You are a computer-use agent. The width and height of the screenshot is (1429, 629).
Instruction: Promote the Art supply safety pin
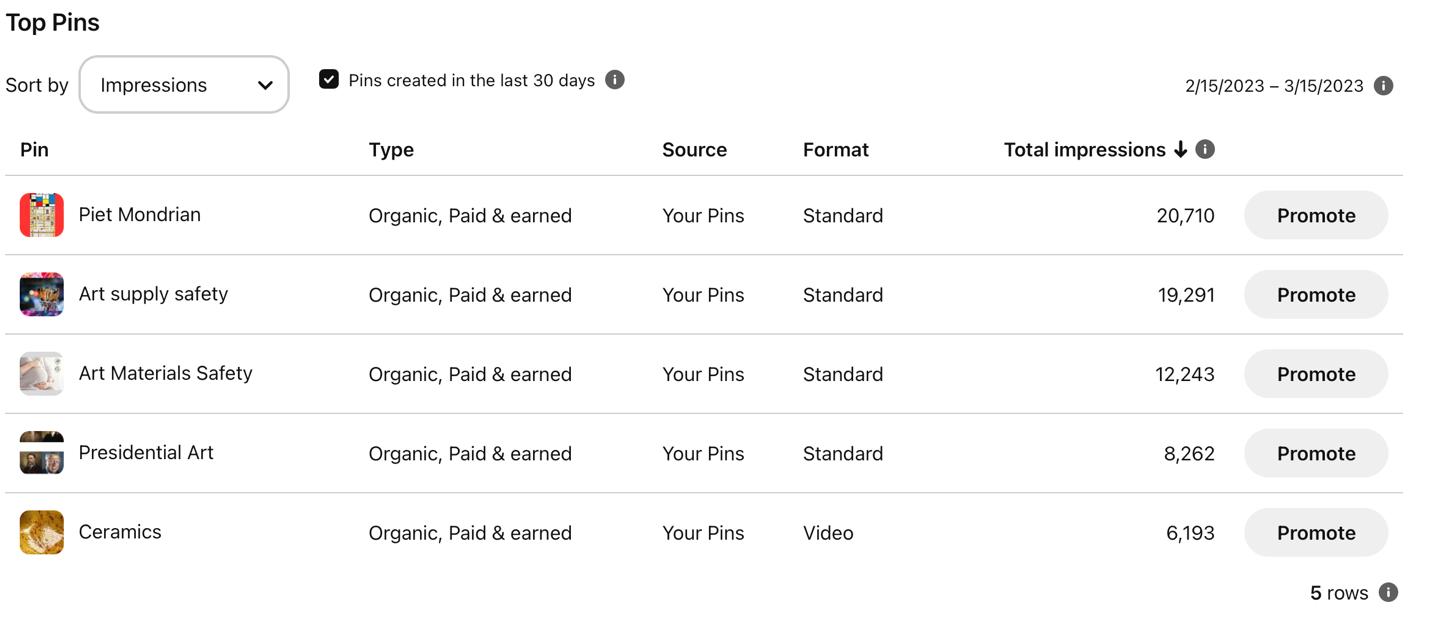click(x=1315, y=295)
